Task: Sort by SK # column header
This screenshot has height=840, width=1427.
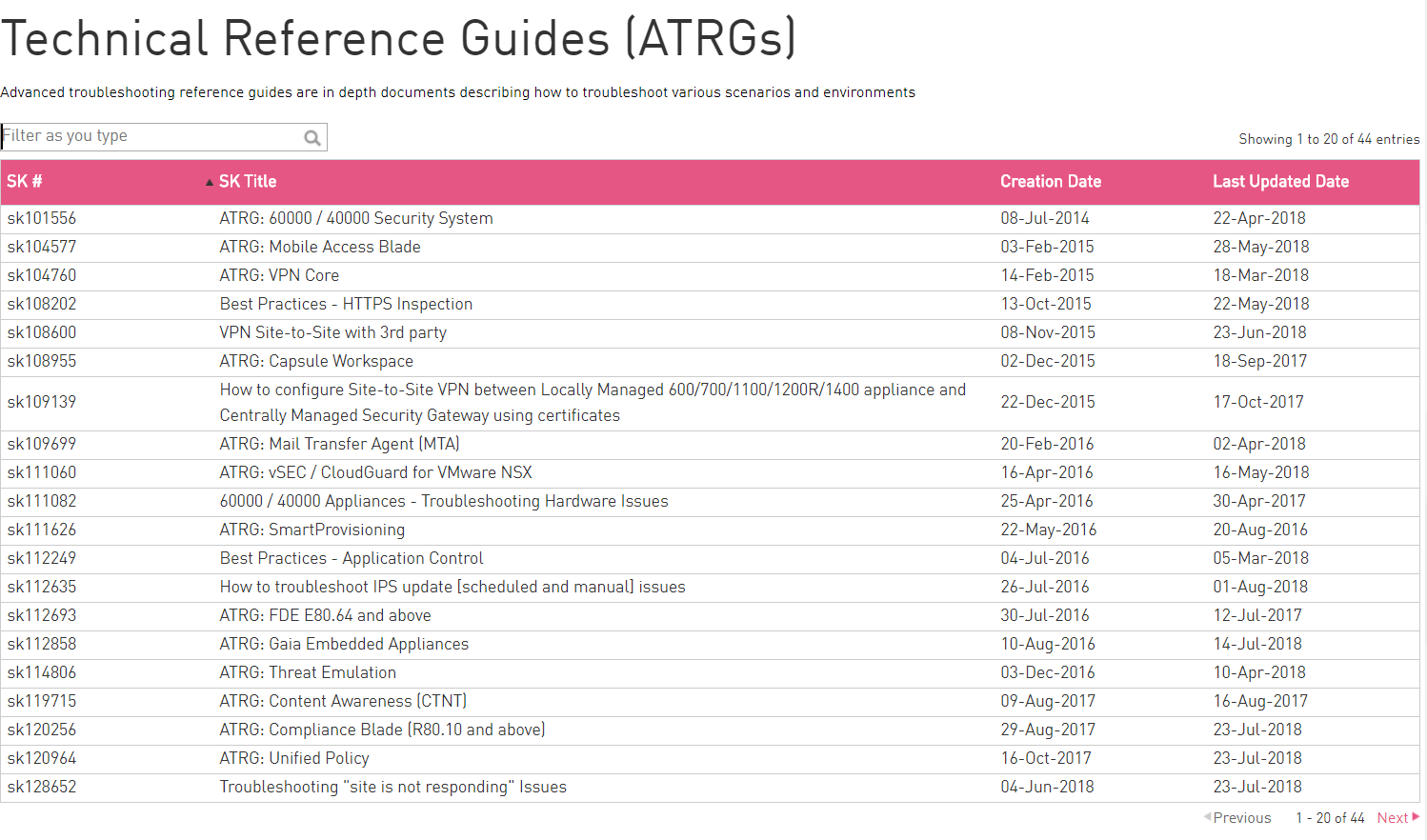Action: click(x=25, y=181)
